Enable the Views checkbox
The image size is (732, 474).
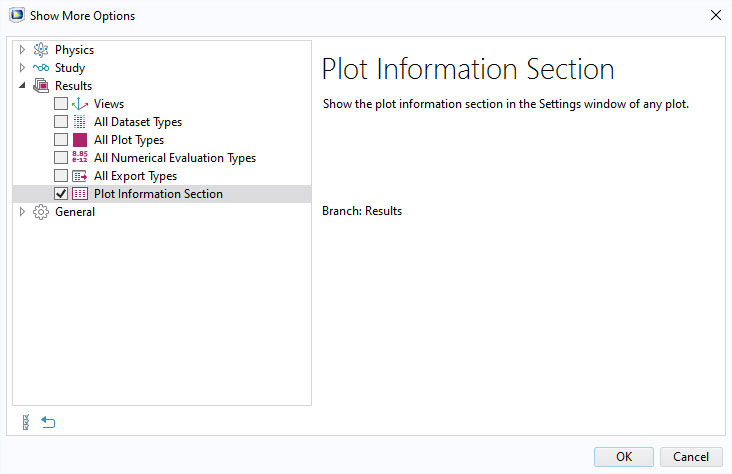[61, 104]
